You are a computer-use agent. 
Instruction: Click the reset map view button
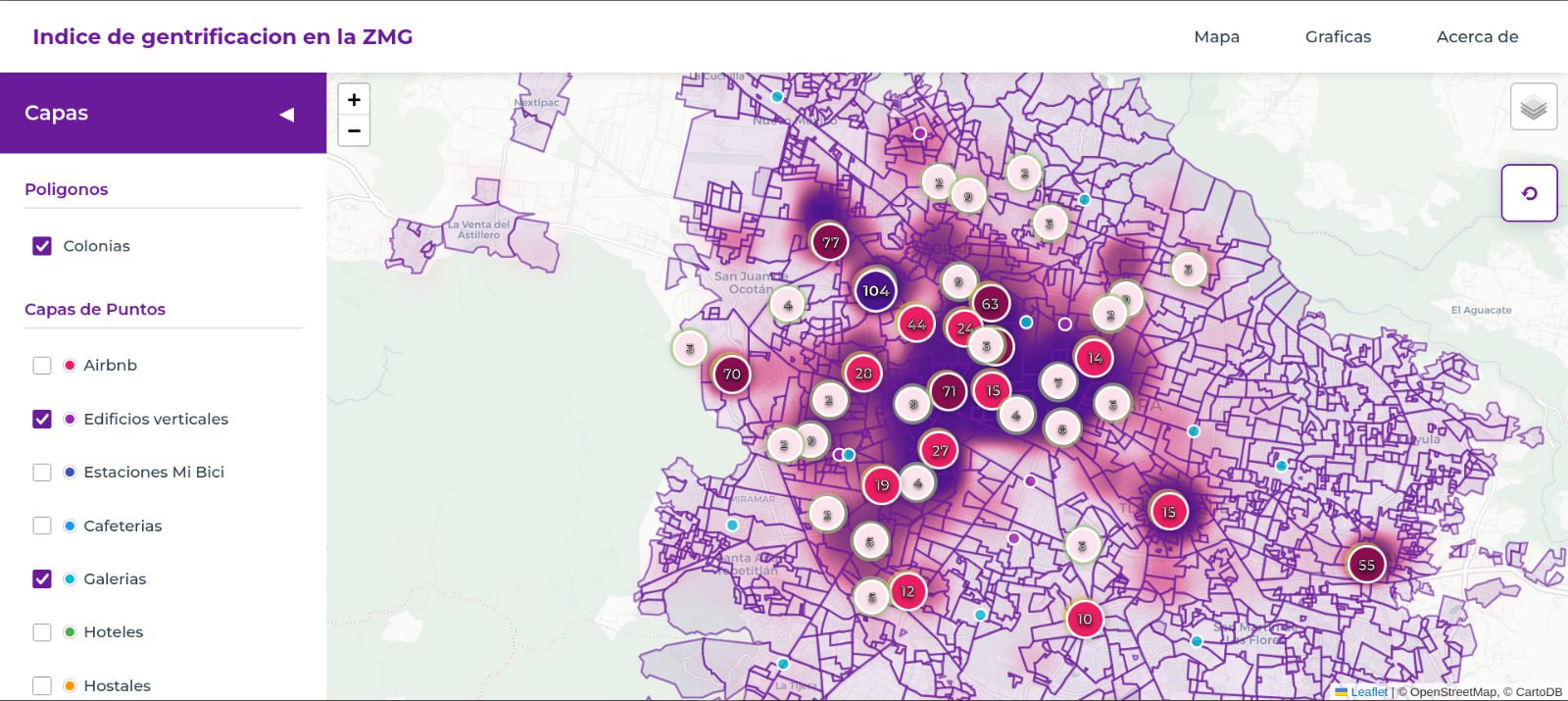[x=1529, y=193]
